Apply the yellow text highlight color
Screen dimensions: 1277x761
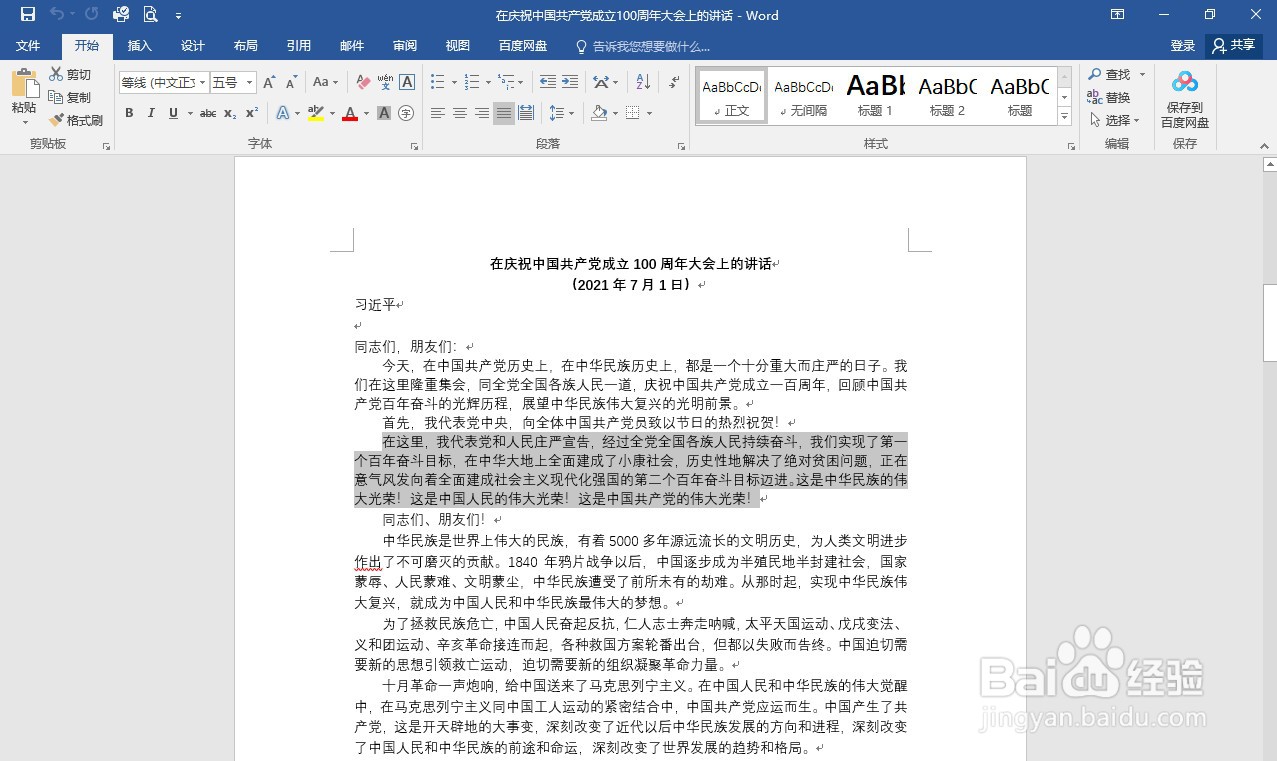316,113
